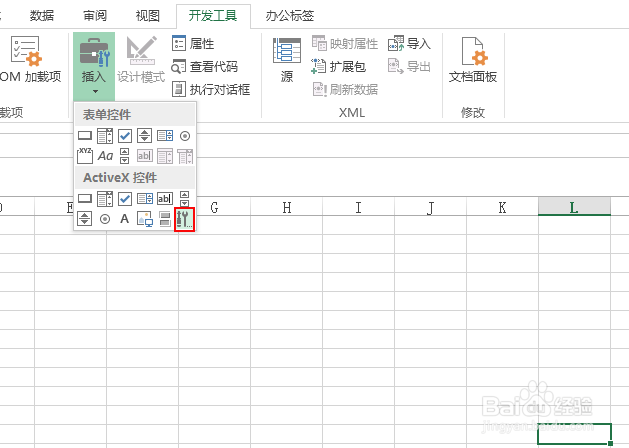Open 属性 (Properties)
The image size is (629, 448).
click(x=193, y=43)
